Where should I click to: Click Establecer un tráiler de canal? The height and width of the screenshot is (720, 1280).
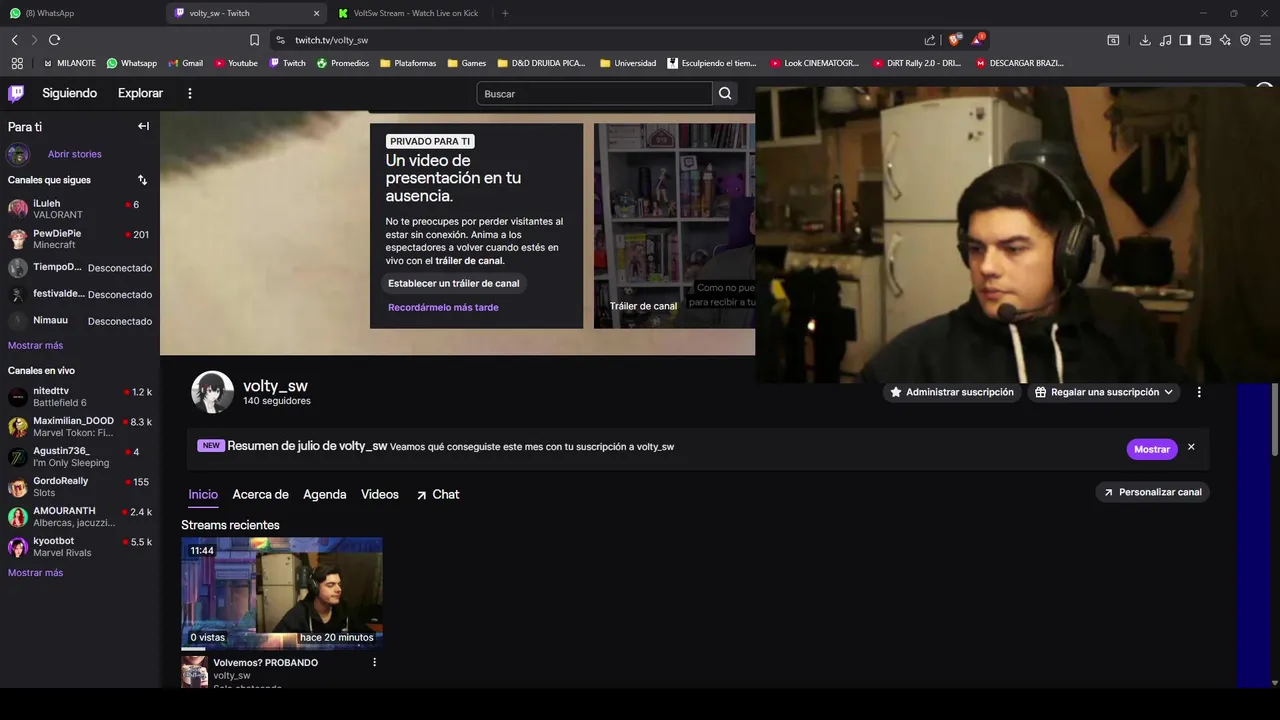click(x=454, y=283)
